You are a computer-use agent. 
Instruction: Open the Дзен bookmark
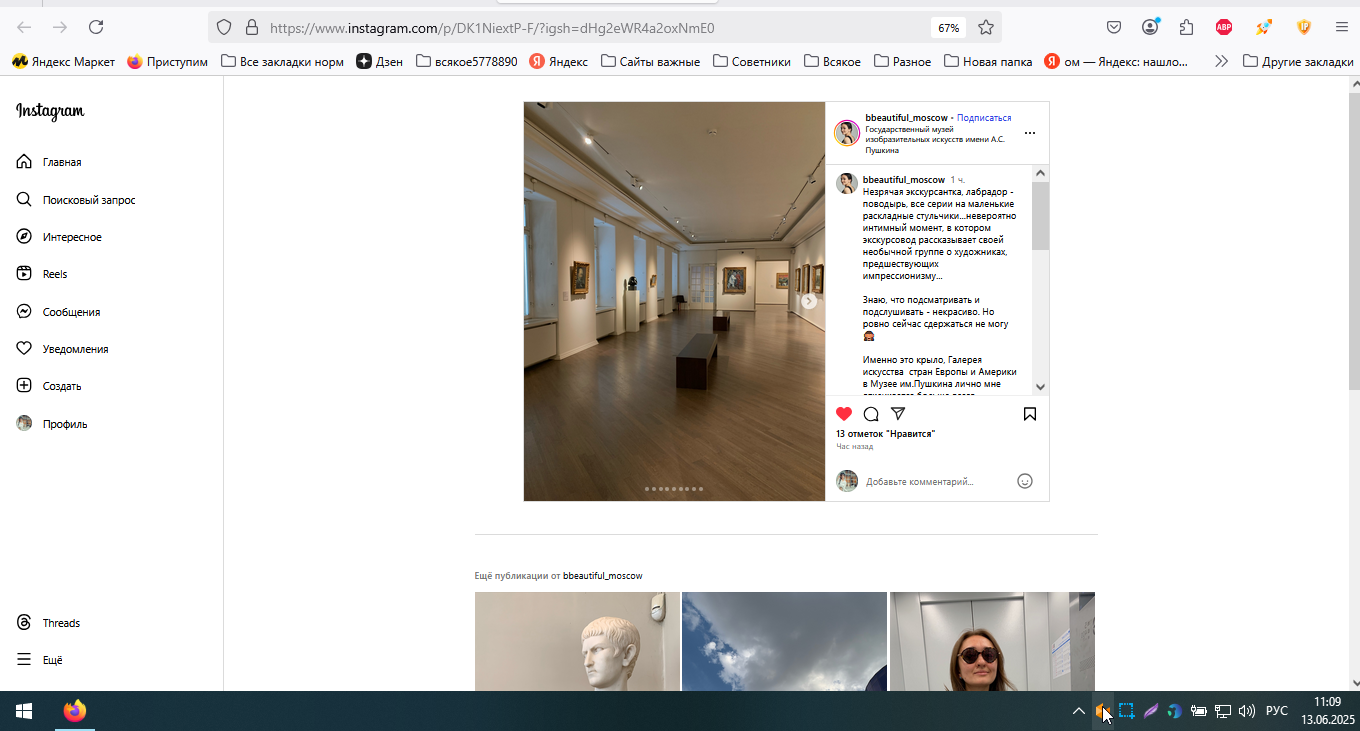(x=379, y=61)
